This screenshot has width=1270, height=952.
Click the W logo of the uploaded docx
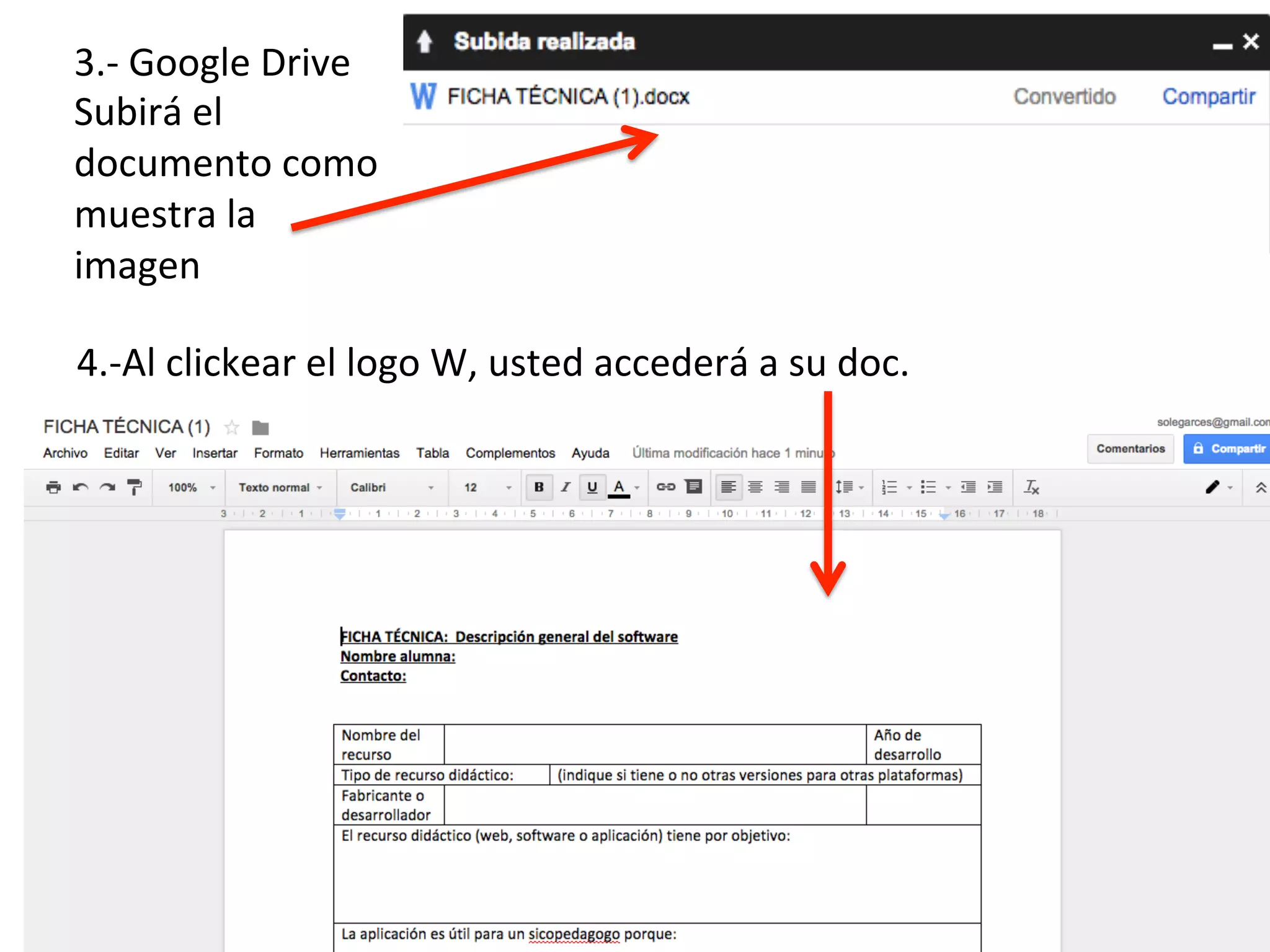[424, 96]
